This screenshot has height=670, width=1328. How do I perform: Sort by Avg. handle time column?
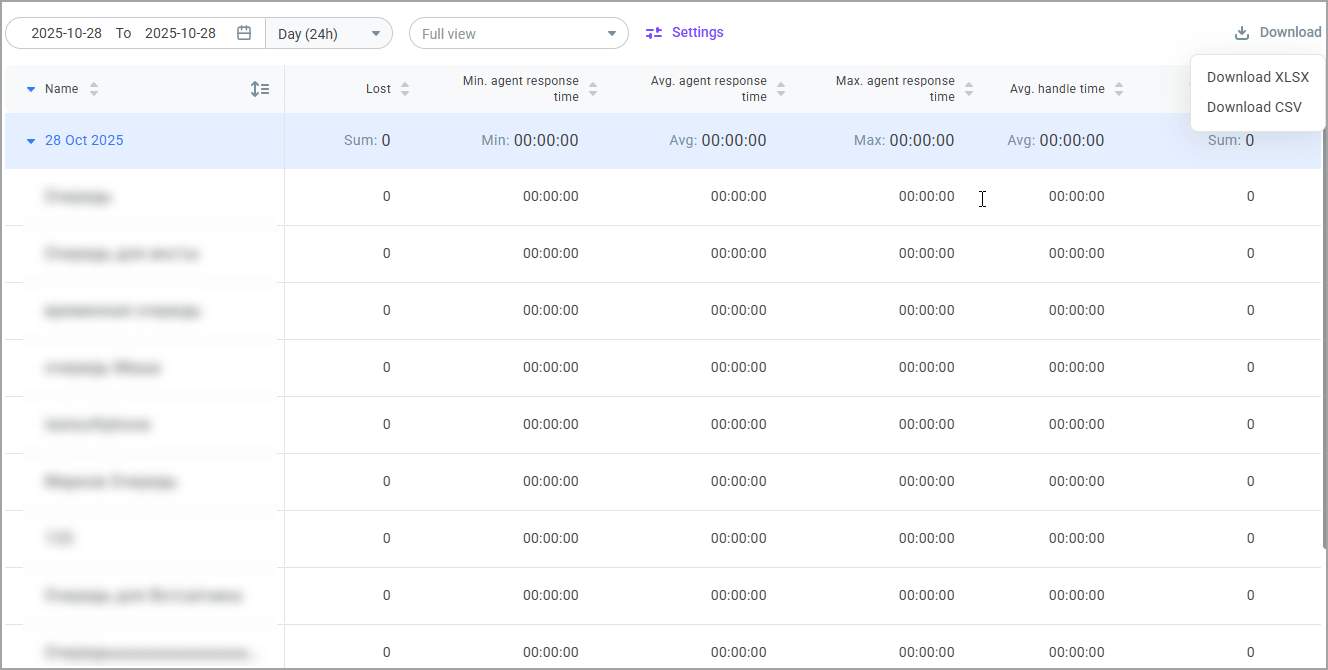point(1120,88)
